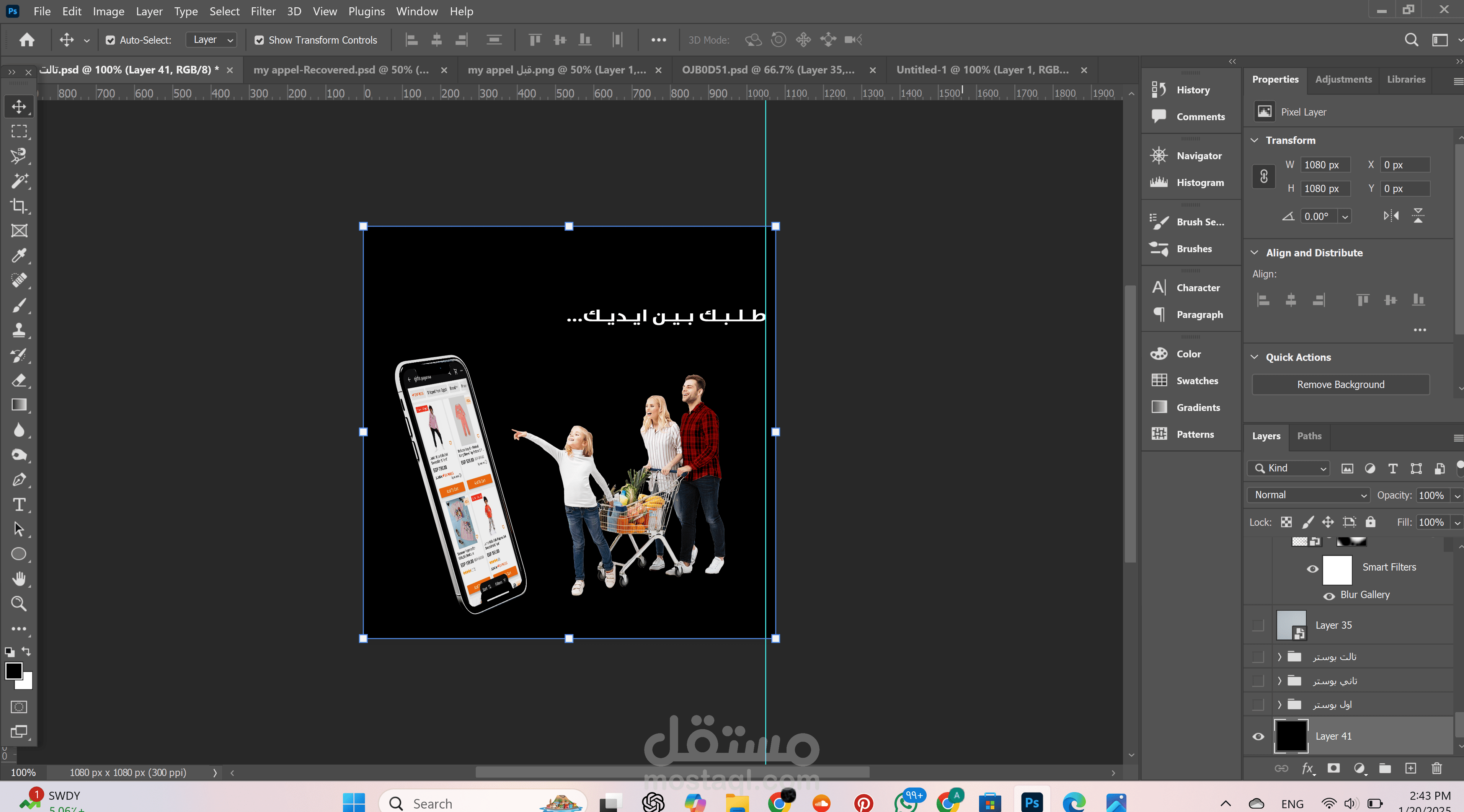Toggle the Auto-Select checkbox

coord(110,40)
